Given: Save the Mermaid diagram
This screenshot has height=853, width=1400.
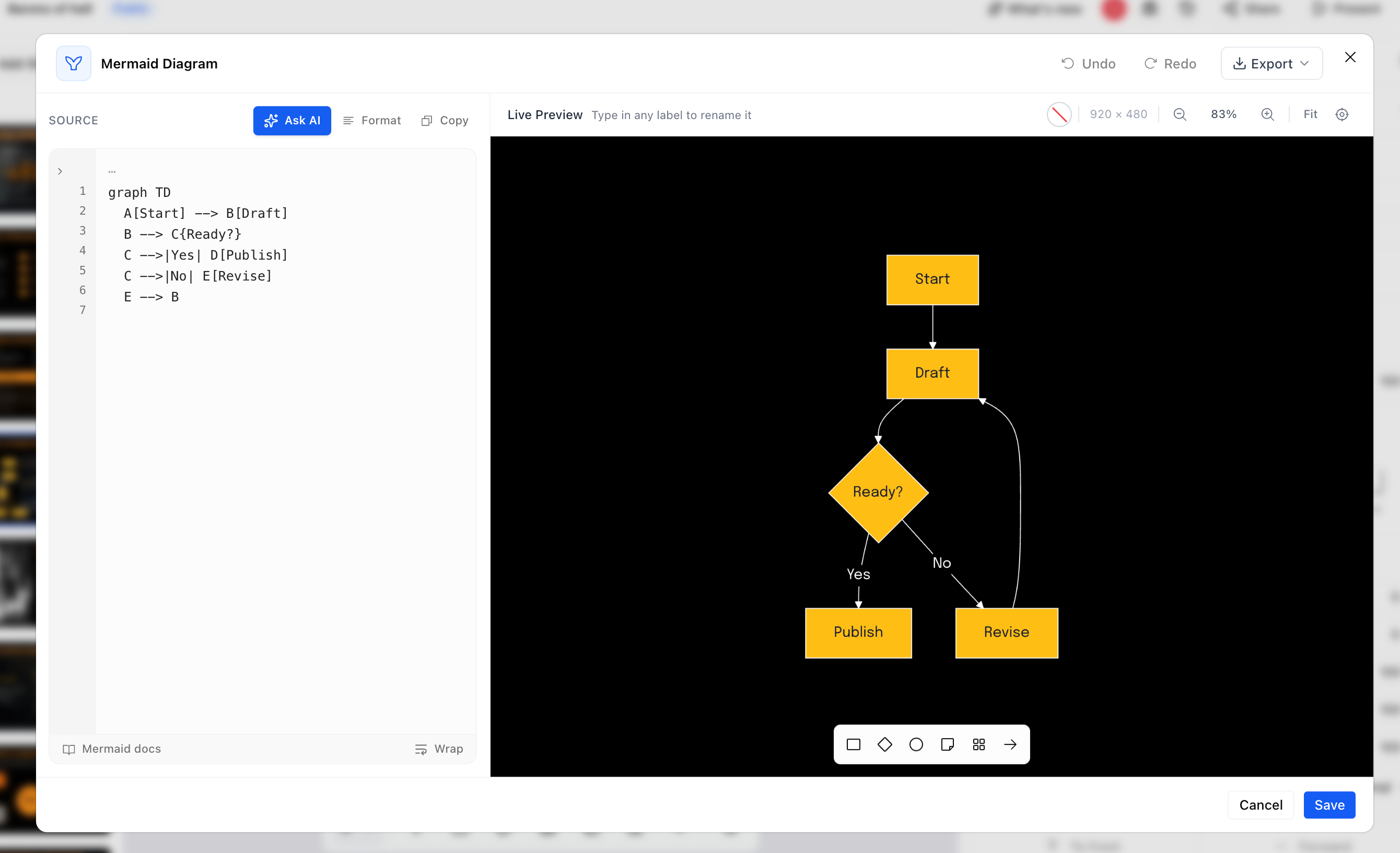Looking at the screenshot, I should pyautogui.click(x=1329, y=805).
